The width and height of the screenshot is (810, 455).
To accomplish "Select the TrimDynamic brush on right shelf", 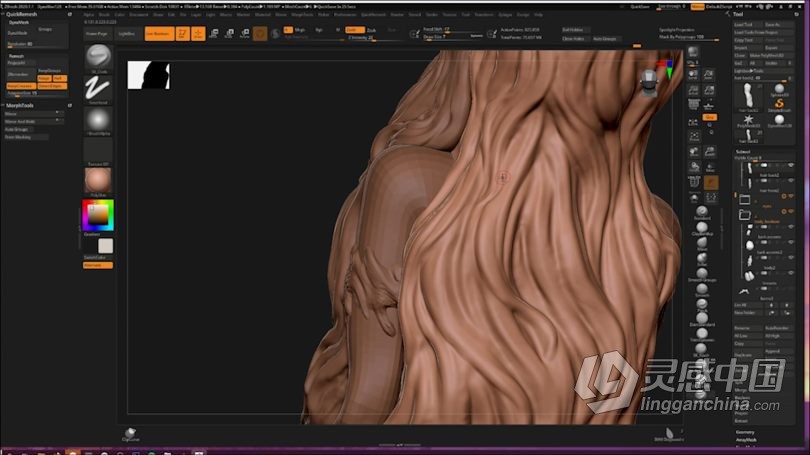I will point(702,334).
